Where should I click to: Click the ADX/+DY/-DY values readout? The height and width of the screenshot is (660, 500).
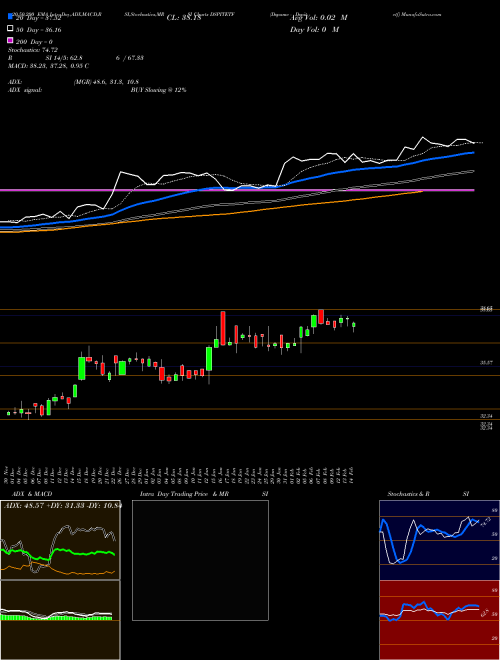[62, 505]
